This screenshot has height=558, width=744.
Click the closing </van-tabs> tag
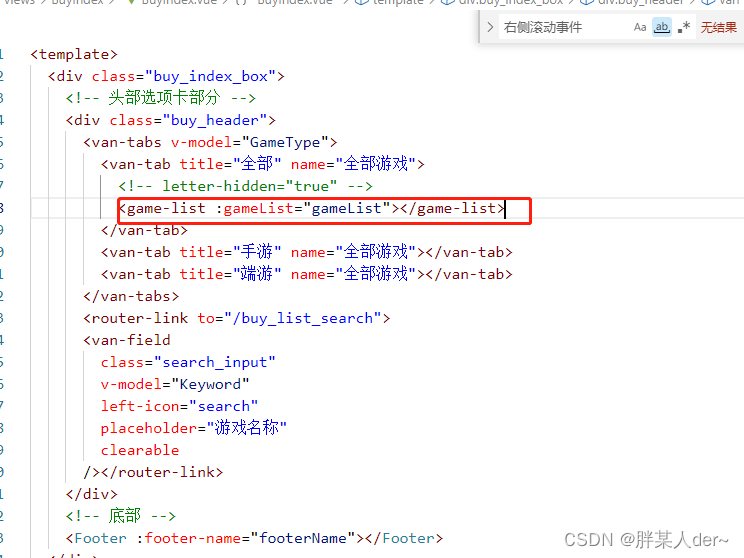click(x=131, y=296)
